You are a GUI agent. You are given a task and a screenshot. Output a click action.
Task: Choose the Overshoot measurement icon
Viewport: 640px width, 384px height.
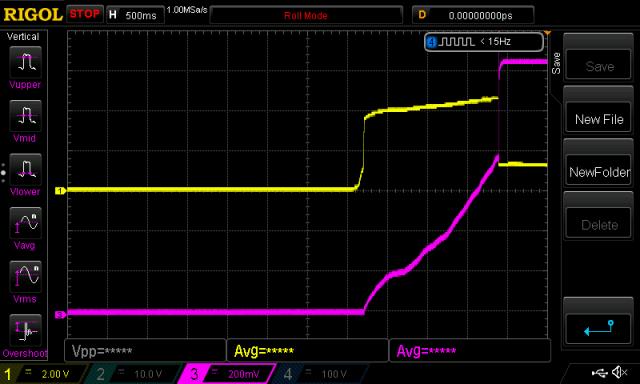coord(25,330)
